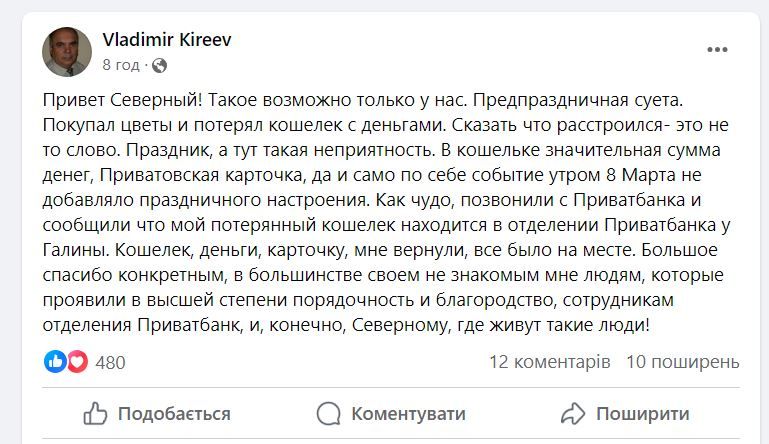Open the "10 поширень" shares list
Screen dimensions: 769x444
pyautogui.click(x=683, y=361)
